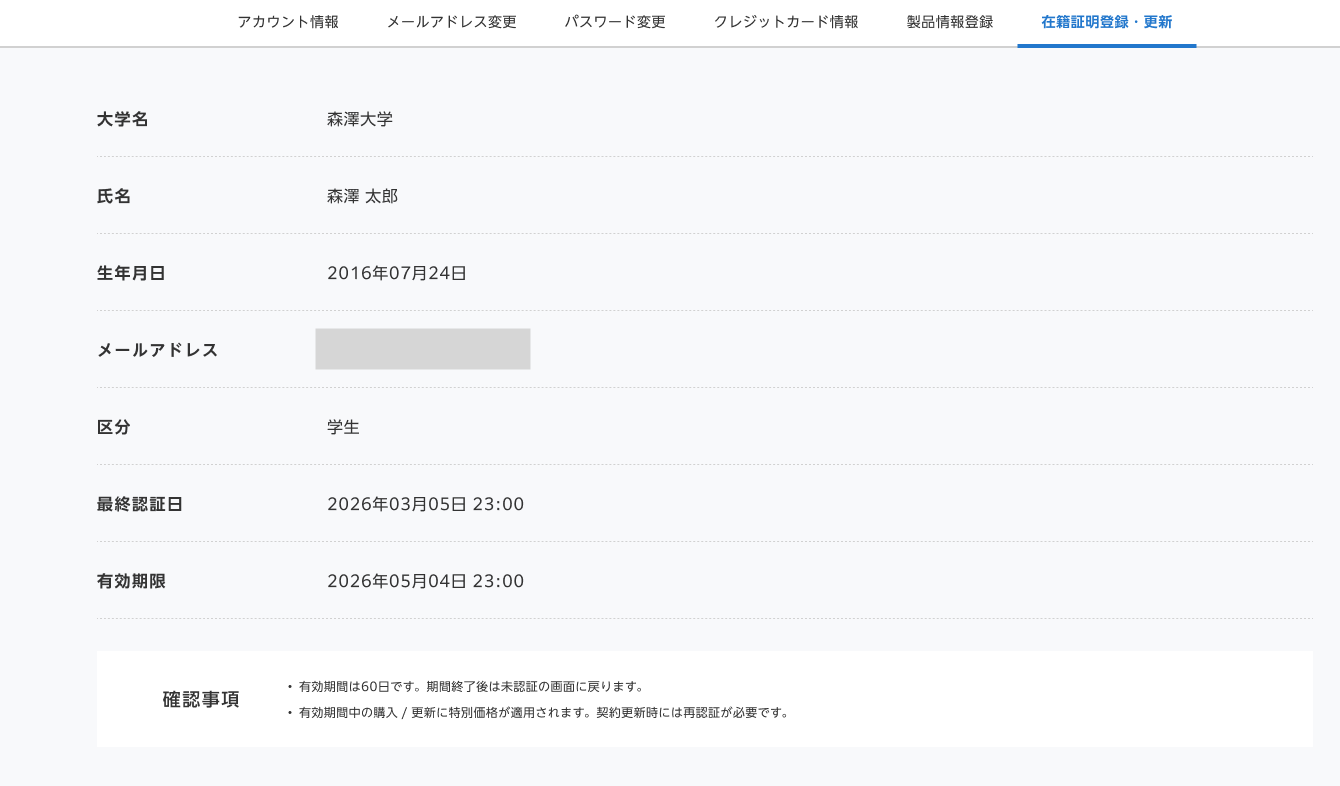Click expiry date 2026年05月04日 23:00

[x=426, y=581]
